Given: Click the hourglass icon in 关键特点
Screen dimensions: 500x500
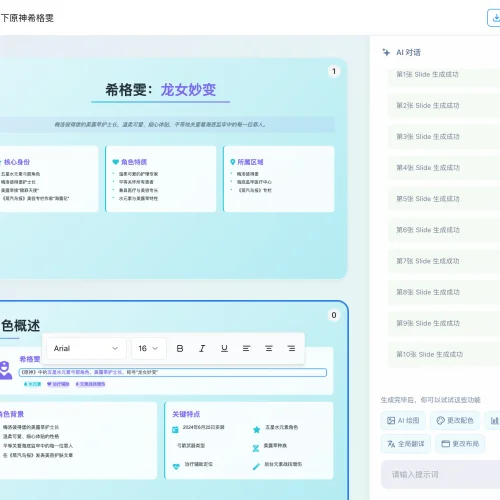Looking at the screenshot, I should pyautogui.click(x=256, y=448).
